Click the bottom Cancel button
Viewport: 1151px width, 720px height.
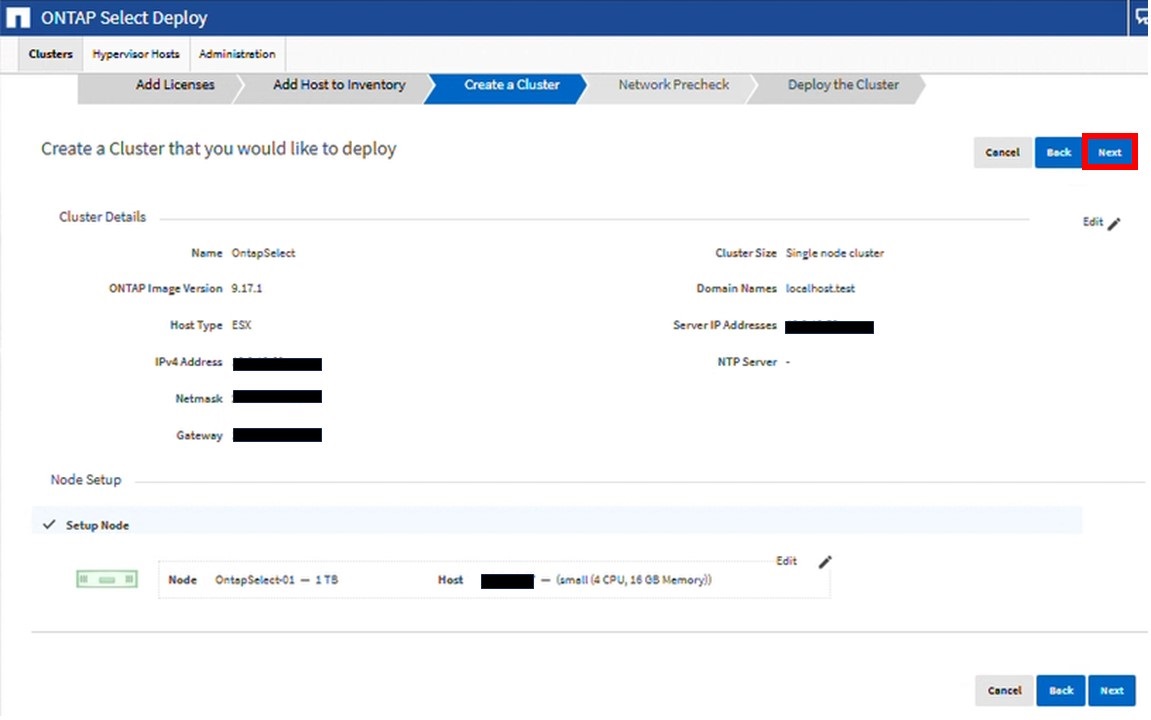[x=1004, y=690]
